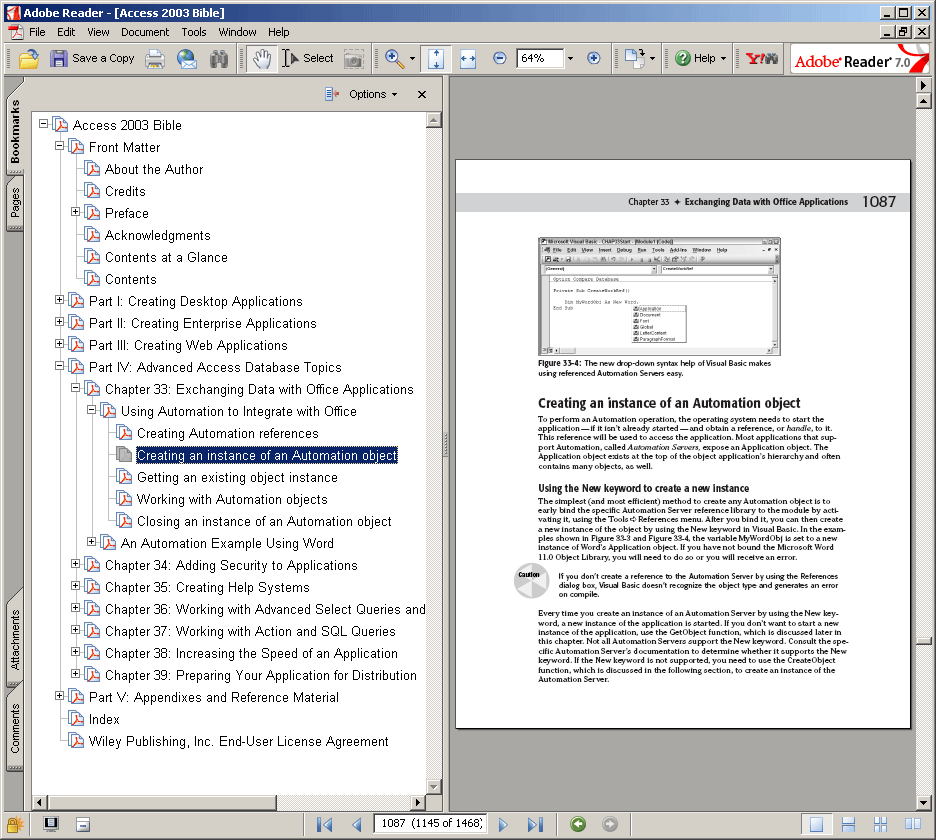This screenshot has width=936, height=840.
Task: Click the zoom percentage field showing 64%
Action: pos(540,59)
